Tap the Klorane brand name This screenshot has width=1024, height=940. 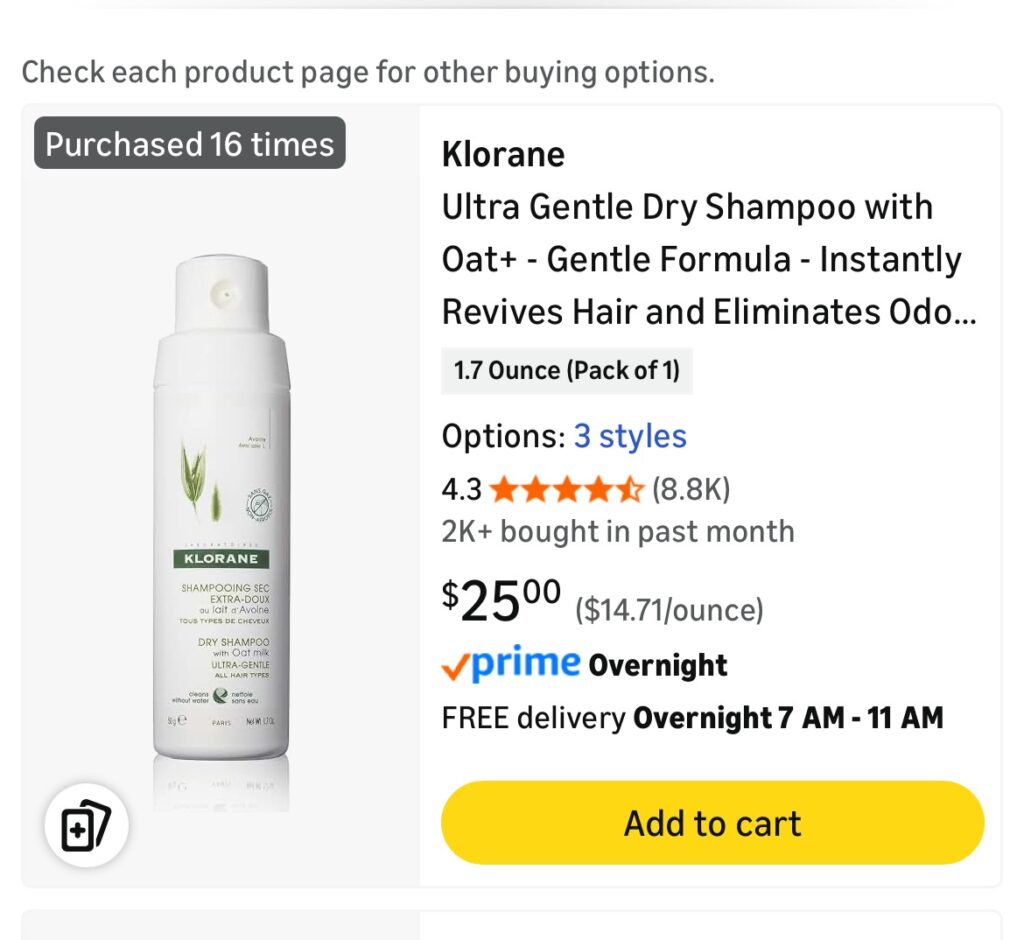503,155
